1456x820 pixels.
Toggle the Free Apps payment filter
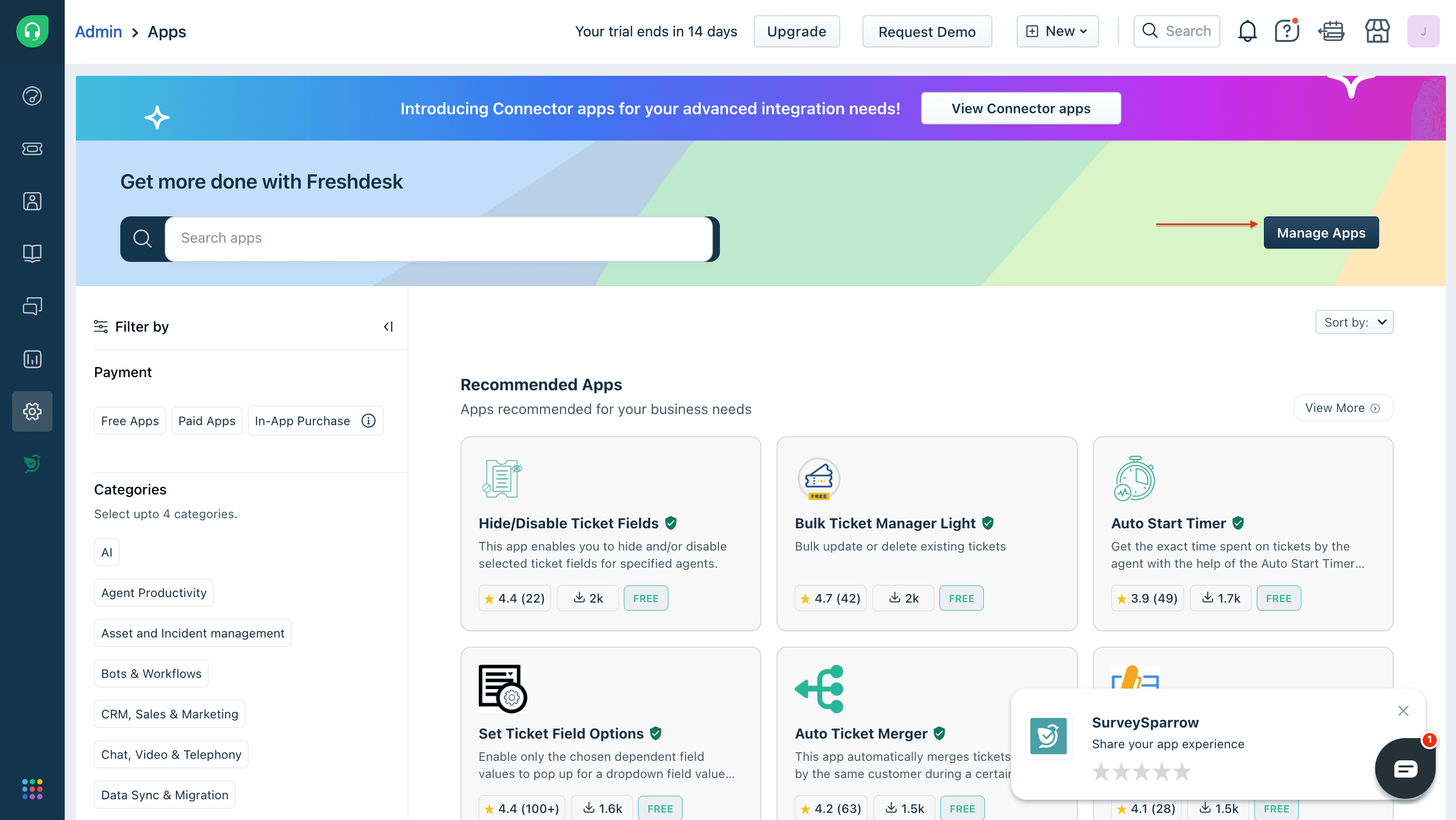click(129, 421)
